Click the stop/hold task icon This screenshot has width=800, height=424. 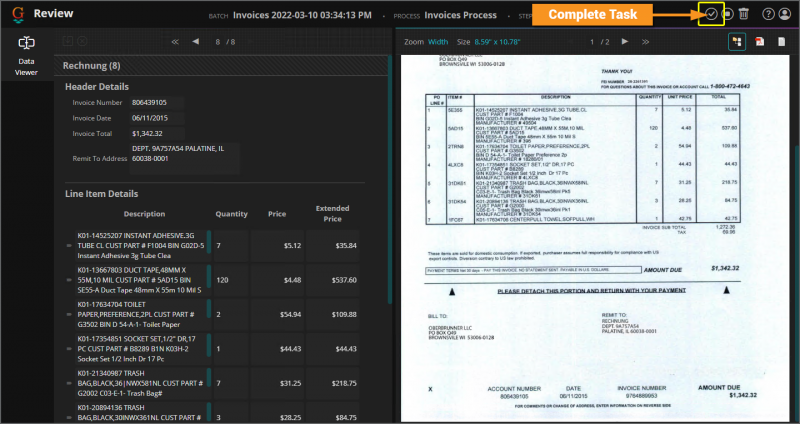click(x=728, y=14)
